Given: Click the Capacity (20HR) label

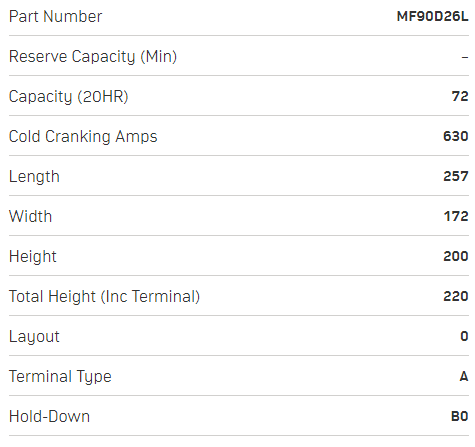Looking at the screenshot, I should tap(68, 97).
